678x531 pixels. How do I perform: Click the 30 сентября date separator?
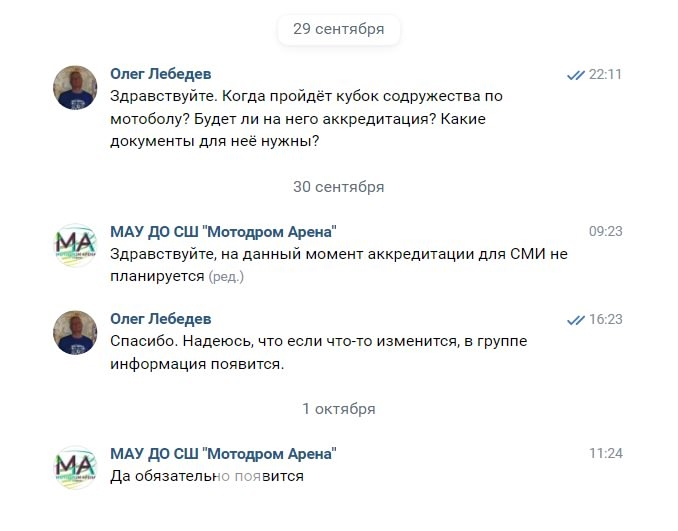tap(338, 187)
